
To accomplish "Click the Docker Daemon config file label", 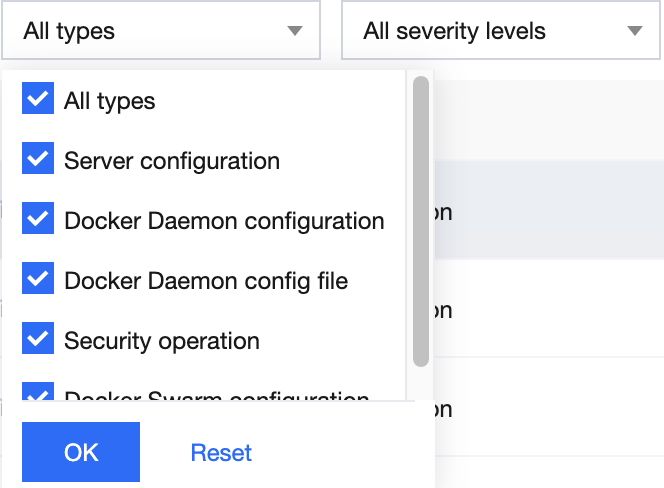I will tap(206, 280).
